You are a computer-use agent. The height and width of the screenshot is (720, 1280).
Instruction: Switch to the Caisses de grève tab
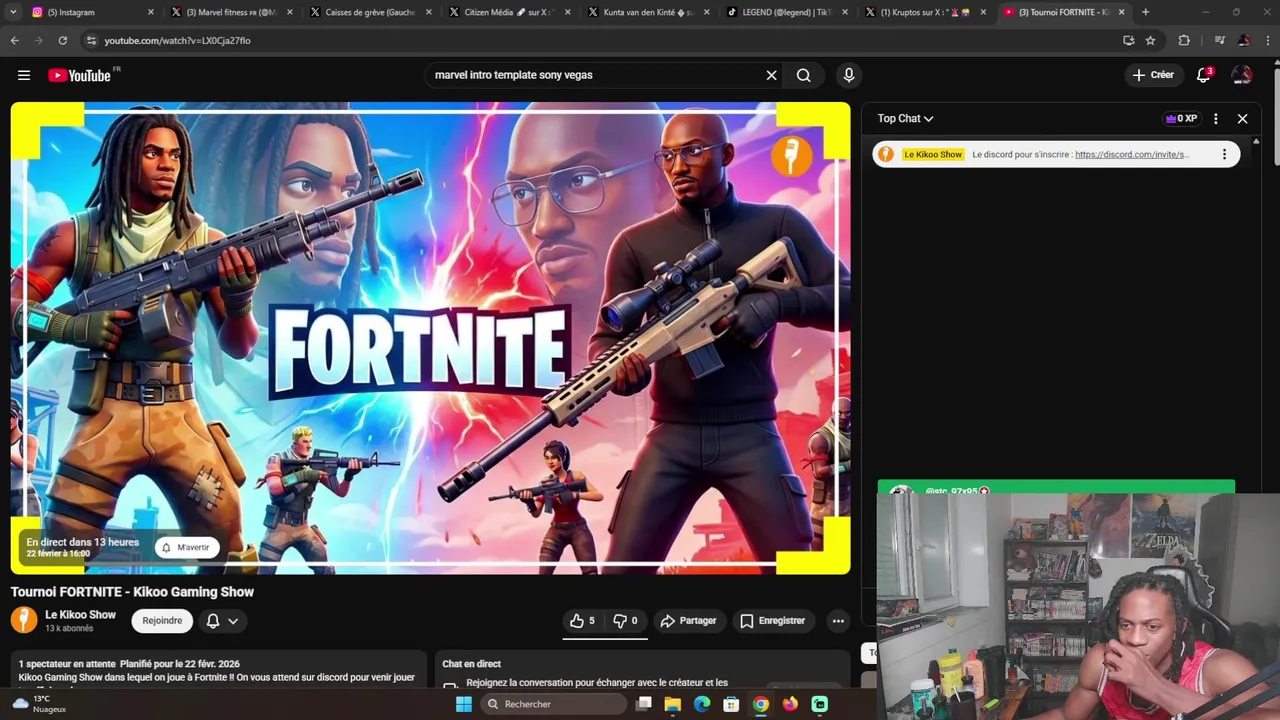point(370,12)
